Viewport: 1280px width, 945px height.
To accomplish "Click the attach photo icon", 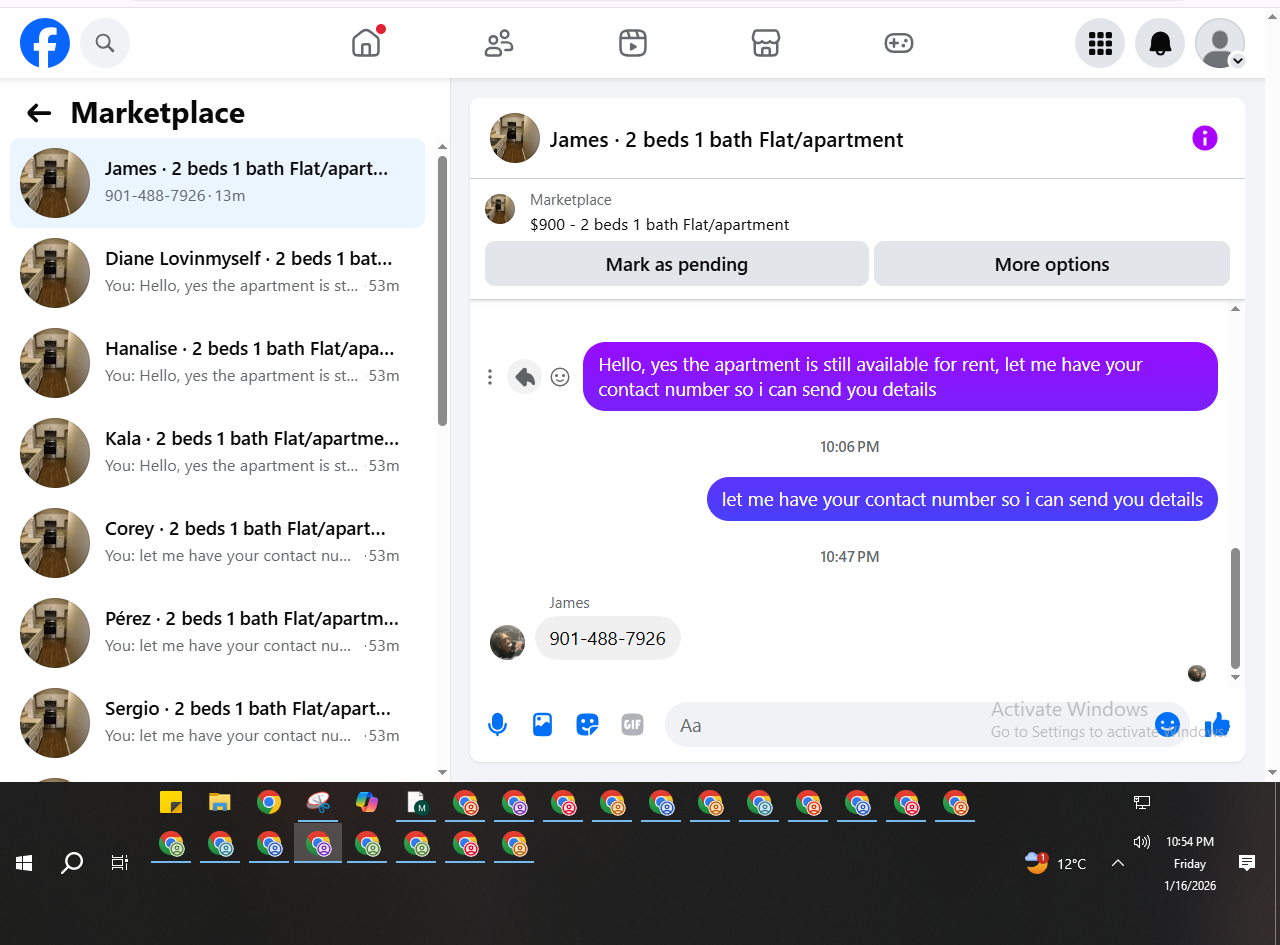I will pos(542,725).
